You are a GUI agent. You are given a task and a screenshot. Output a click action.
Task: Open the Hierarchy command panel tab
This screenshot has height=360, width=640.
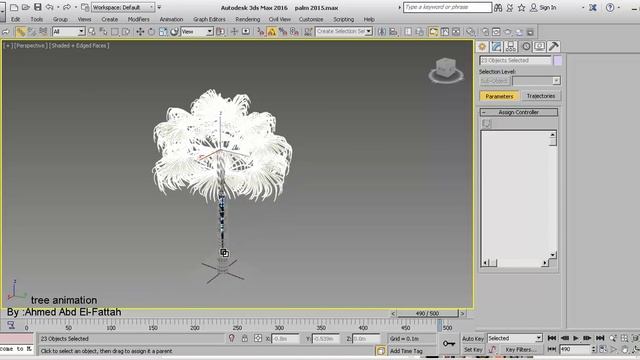tap(511, 47)
